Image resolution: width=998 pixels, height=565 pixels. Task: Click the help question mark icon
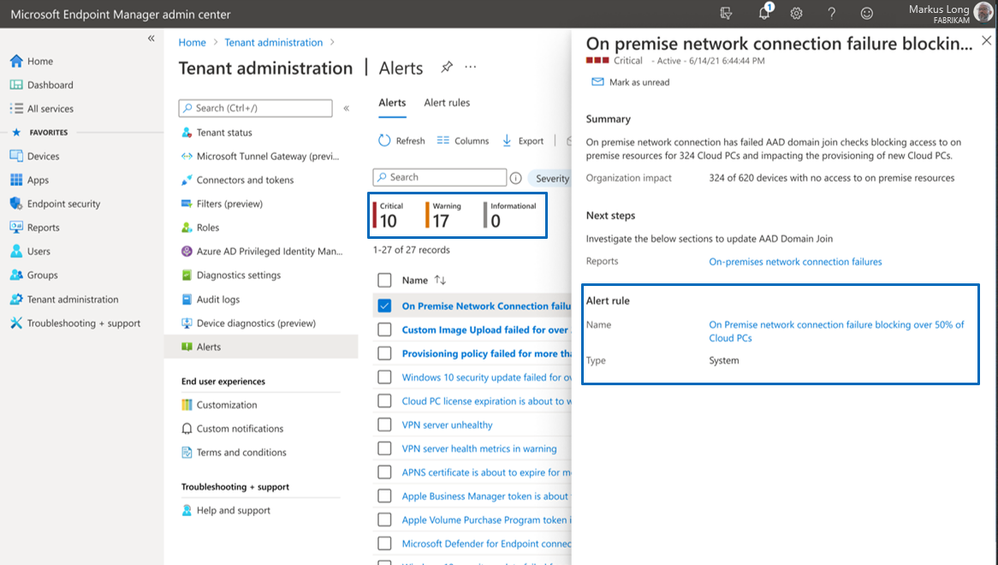click(x=831, y=13)
